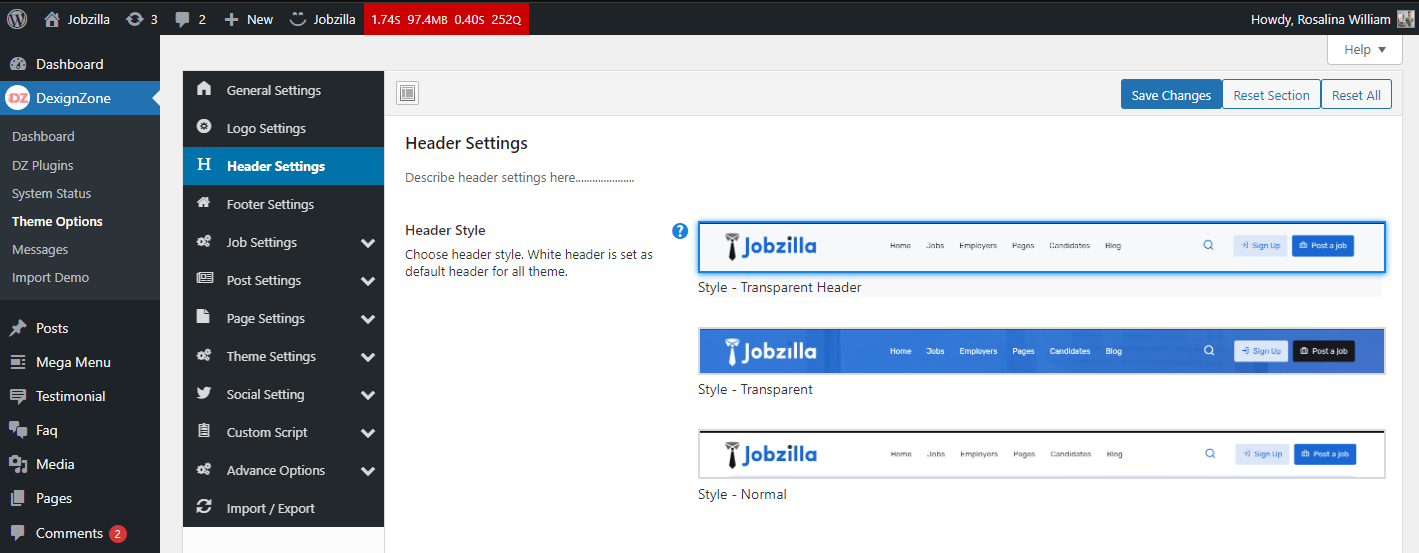Go to Mega Menu in sidebar
This screenshot has width=1419, height=553.
click(x=73, y=362)
